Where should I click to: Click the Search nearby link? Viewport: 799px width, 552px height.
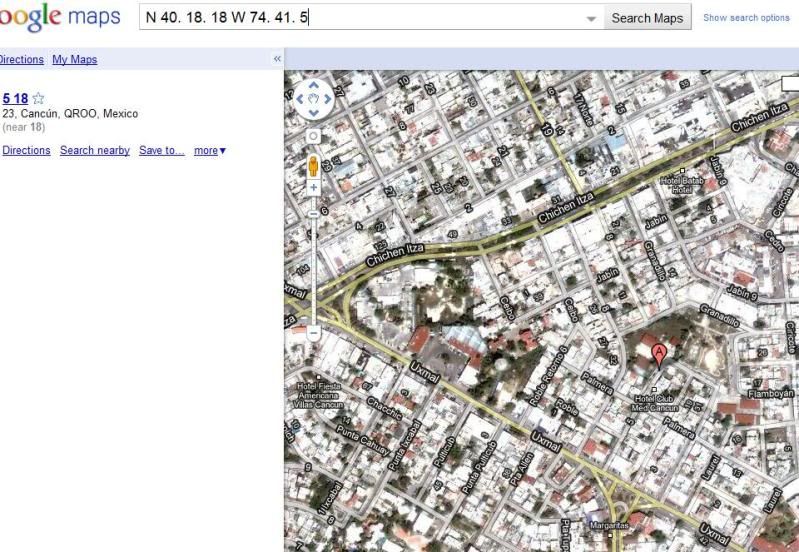(x=95, y=150)
